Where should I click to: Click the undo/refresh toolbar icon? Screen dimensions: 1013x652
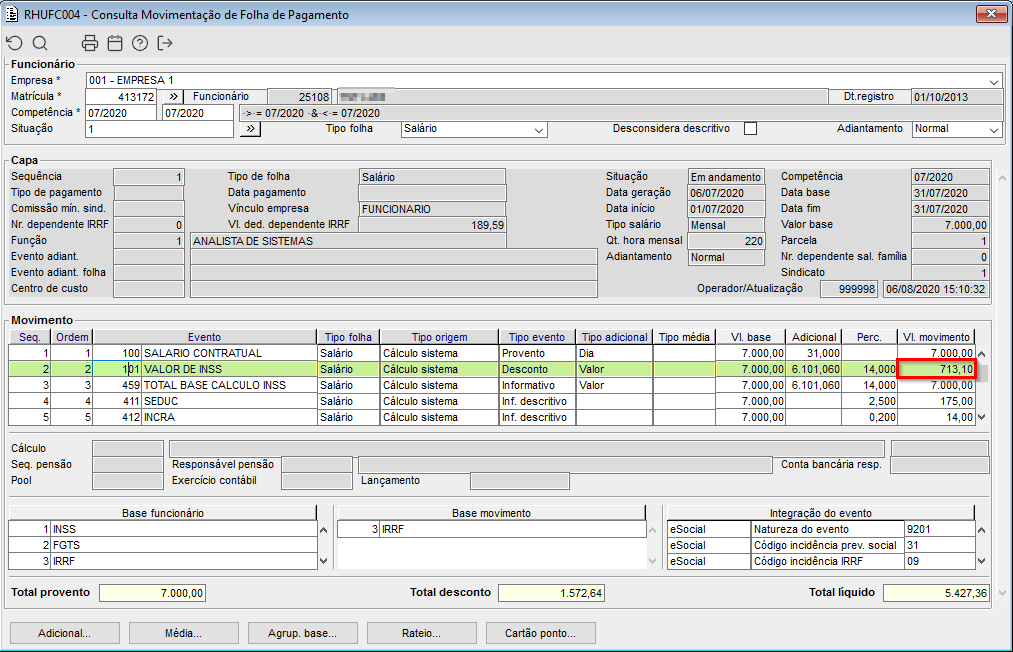[14, 43]
